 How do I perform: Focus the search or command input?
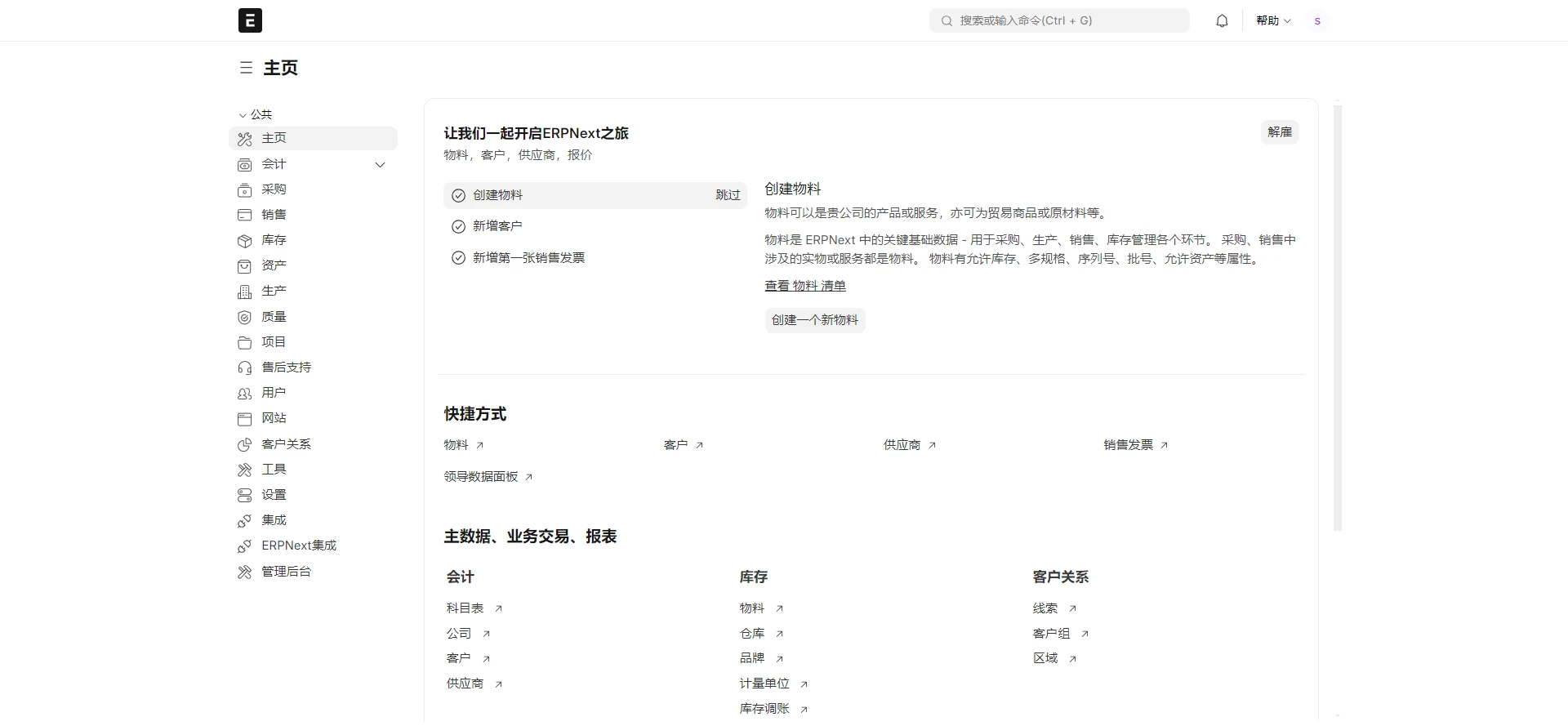[x=1059, y=21]
